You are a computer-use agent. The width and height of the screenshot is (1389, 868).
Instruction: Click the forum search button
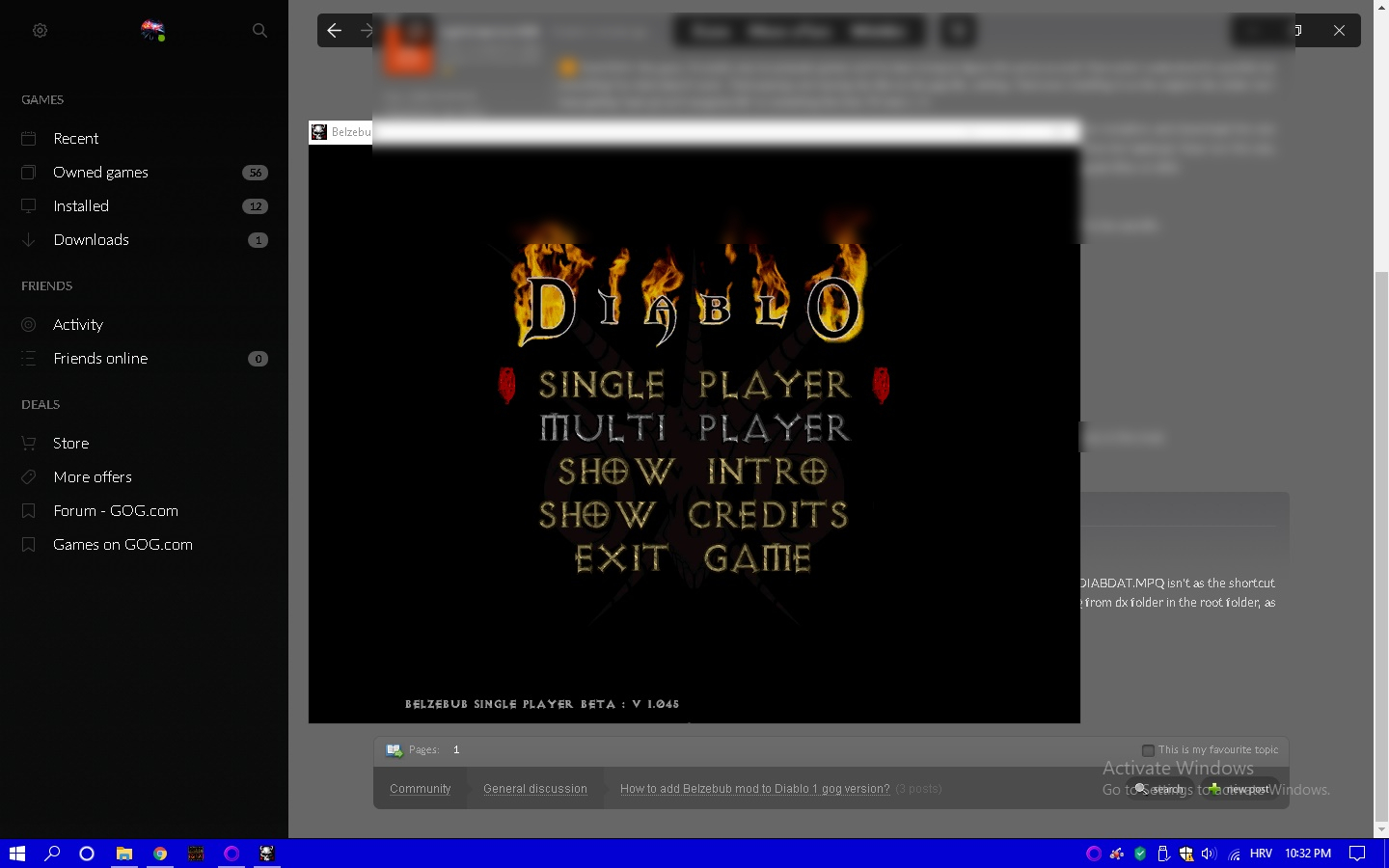1159,789
